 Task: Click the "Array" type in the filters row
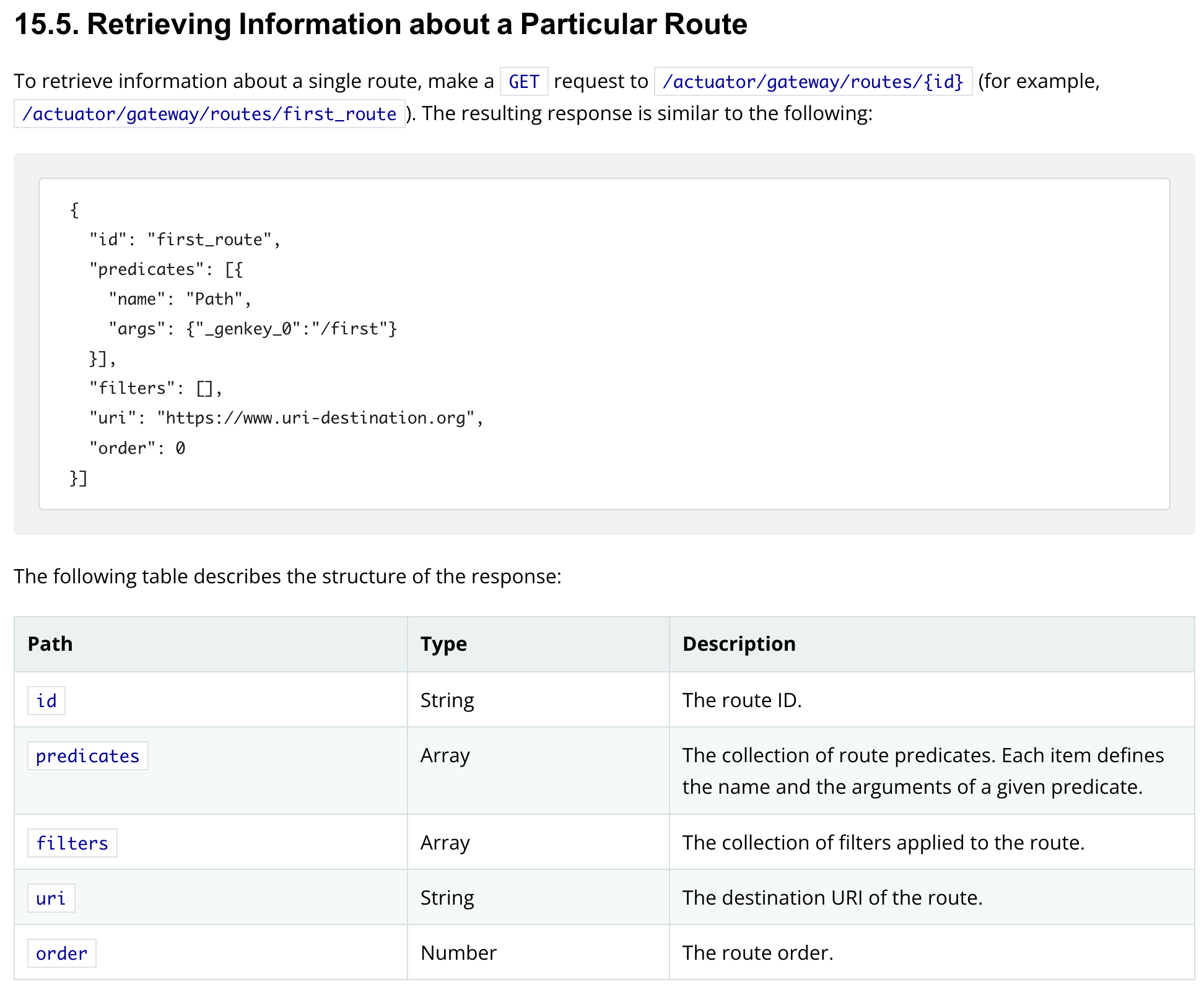445,843
